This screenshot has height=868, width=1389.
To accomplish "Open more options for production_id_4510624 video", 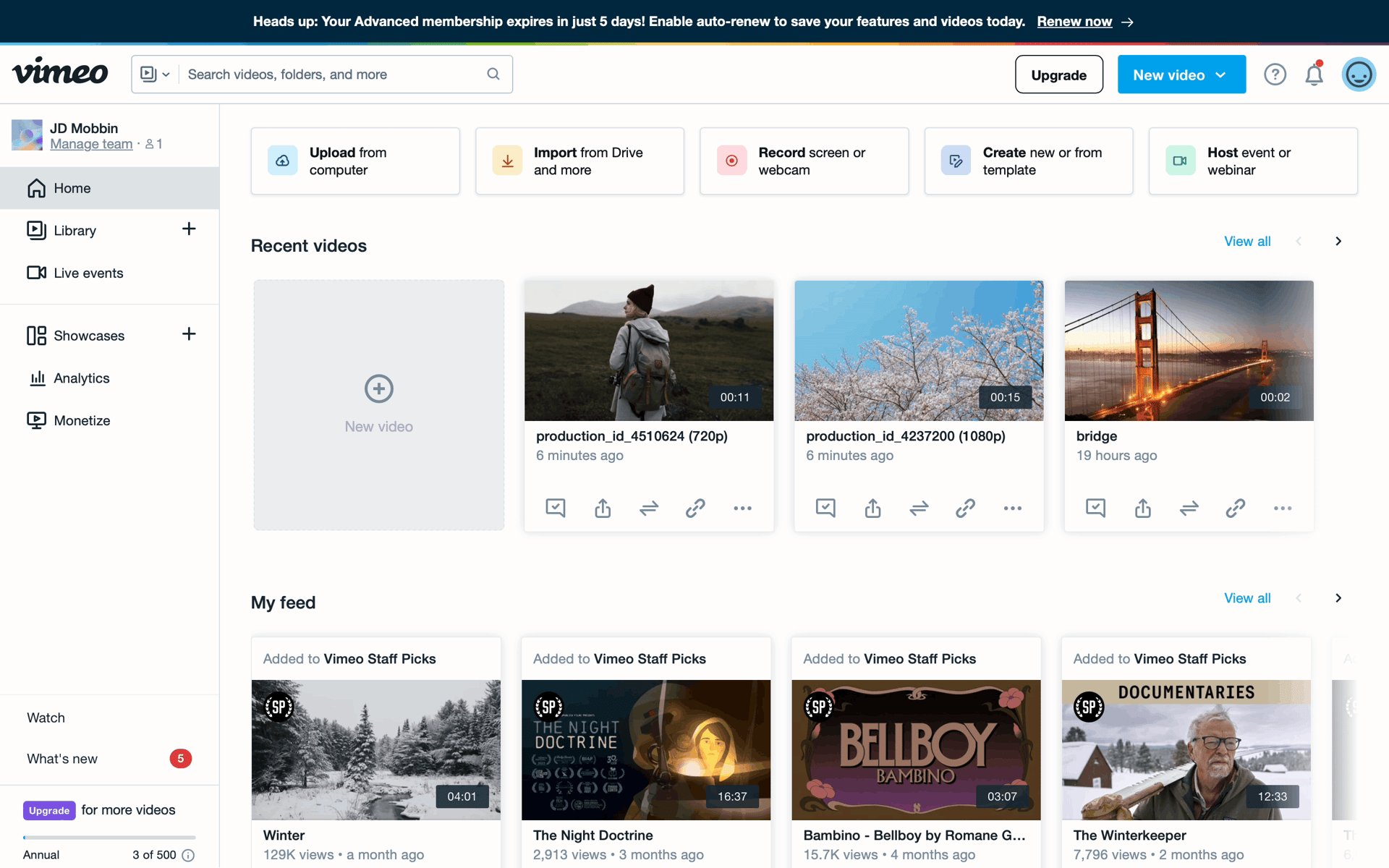I will (742, 509).
